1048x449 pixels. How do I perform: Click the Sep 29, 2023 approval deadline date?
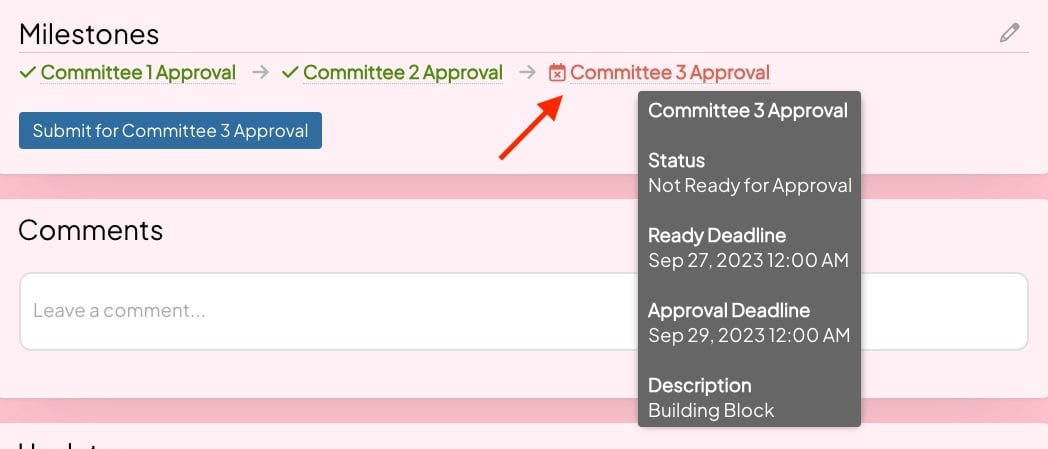pyautogui.click(x=749, y=336)
